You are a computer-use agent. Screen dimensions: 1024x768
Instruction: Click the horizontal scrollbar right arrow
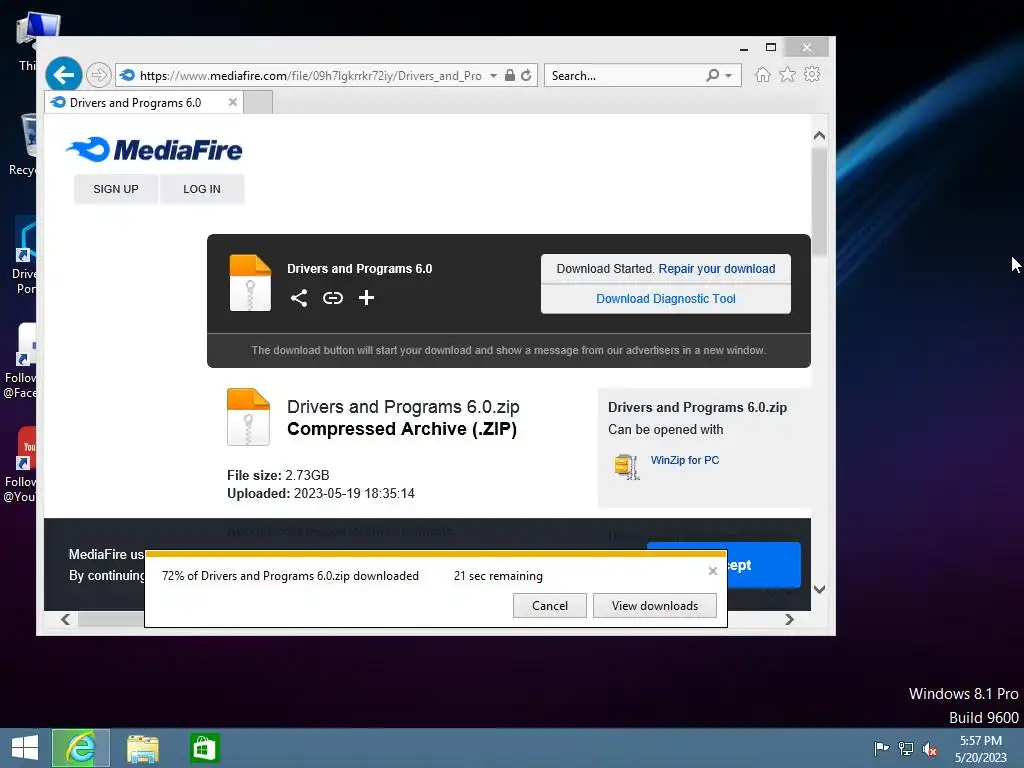click(x=789, y=619)
